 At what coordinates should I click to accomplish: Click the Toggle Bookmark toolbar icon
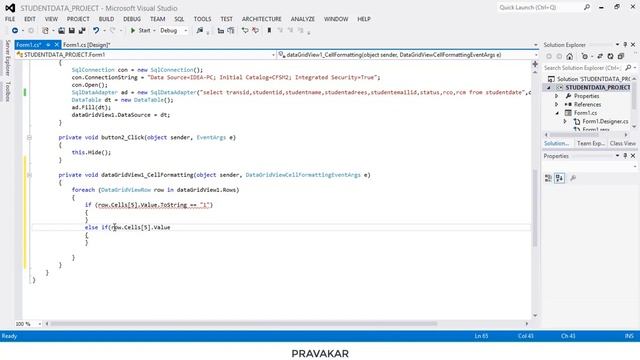coord(269,31)
